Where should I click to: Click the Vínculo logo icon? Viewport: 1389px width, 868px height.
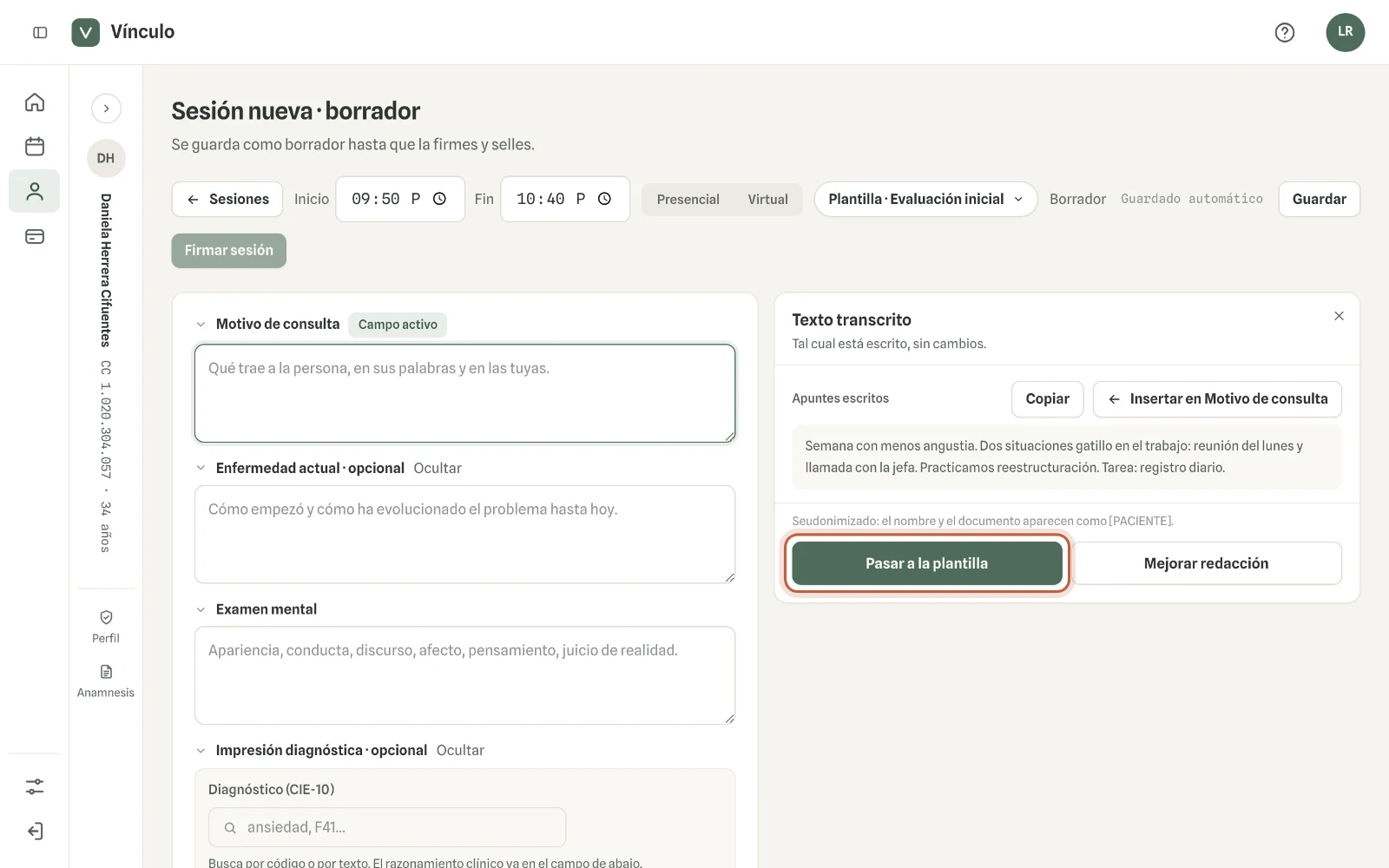tap(85, 32)
